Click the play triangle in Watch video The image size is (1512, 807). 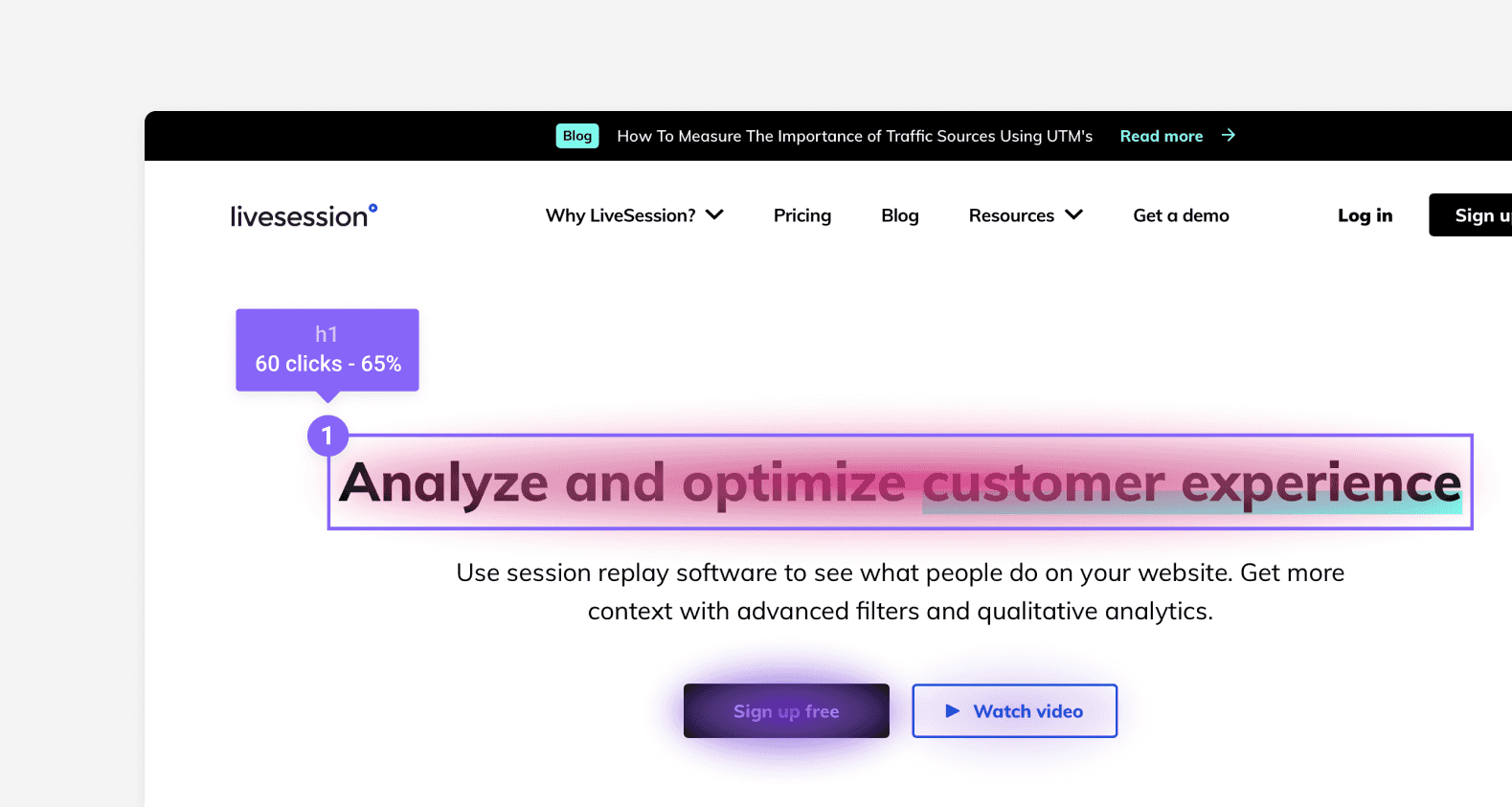click(x=953, y=711)
